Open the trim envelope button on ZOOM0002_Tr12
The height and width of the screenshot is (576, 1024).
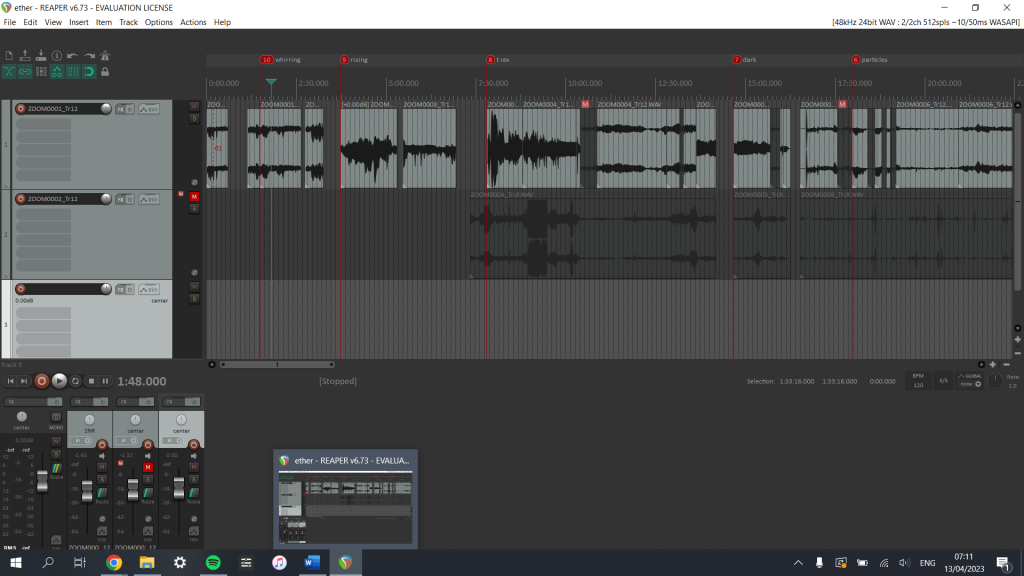pyautogui.click(x=149, y=199)
